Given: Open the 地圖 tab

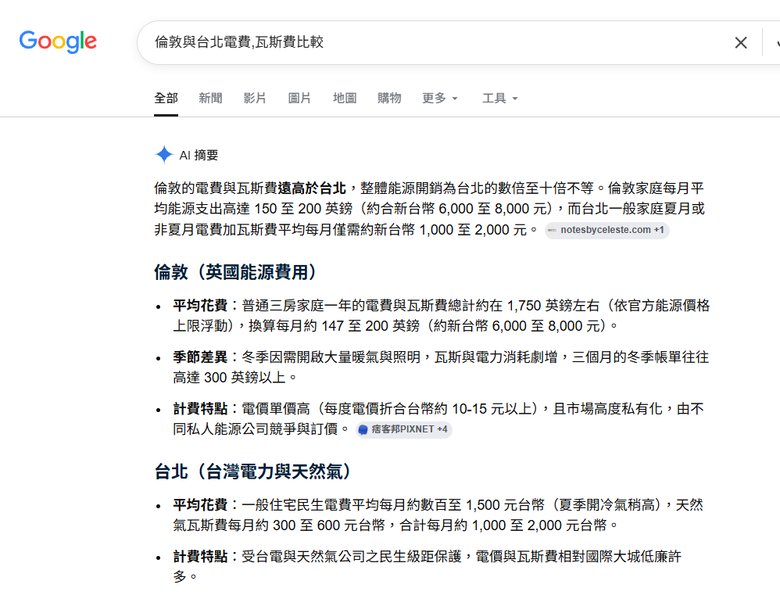Looking at the screenshot, I should point(345,98).
